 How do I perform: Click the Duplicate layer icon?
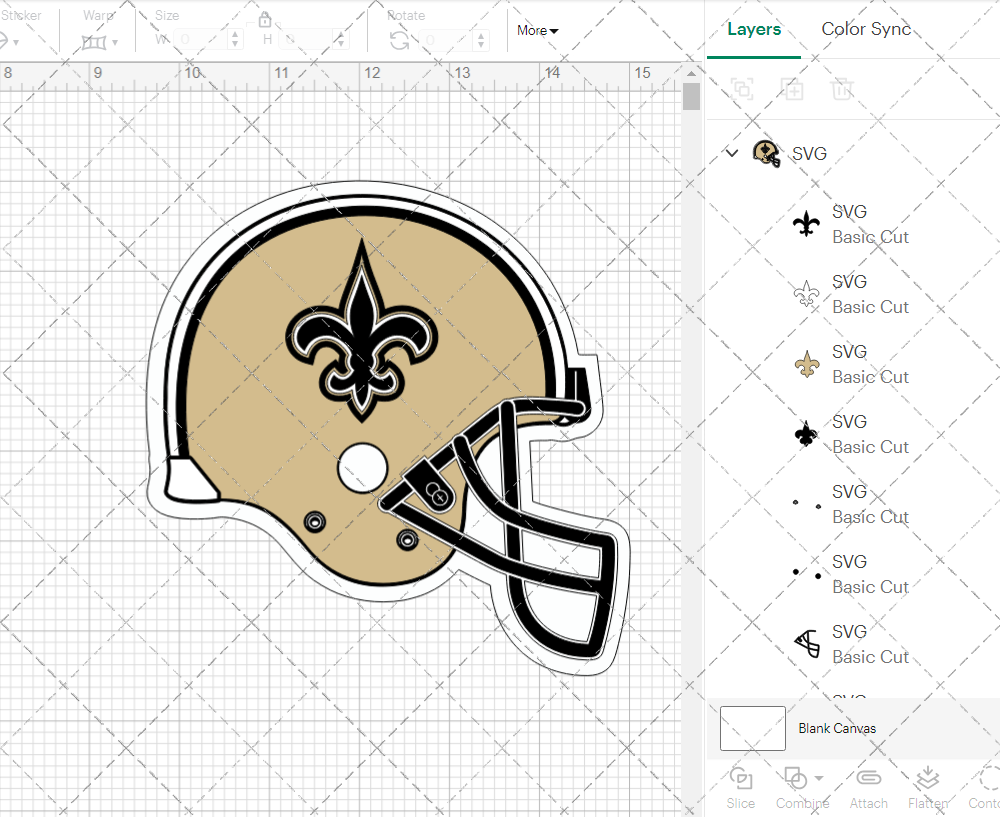(x=792, y=89)
